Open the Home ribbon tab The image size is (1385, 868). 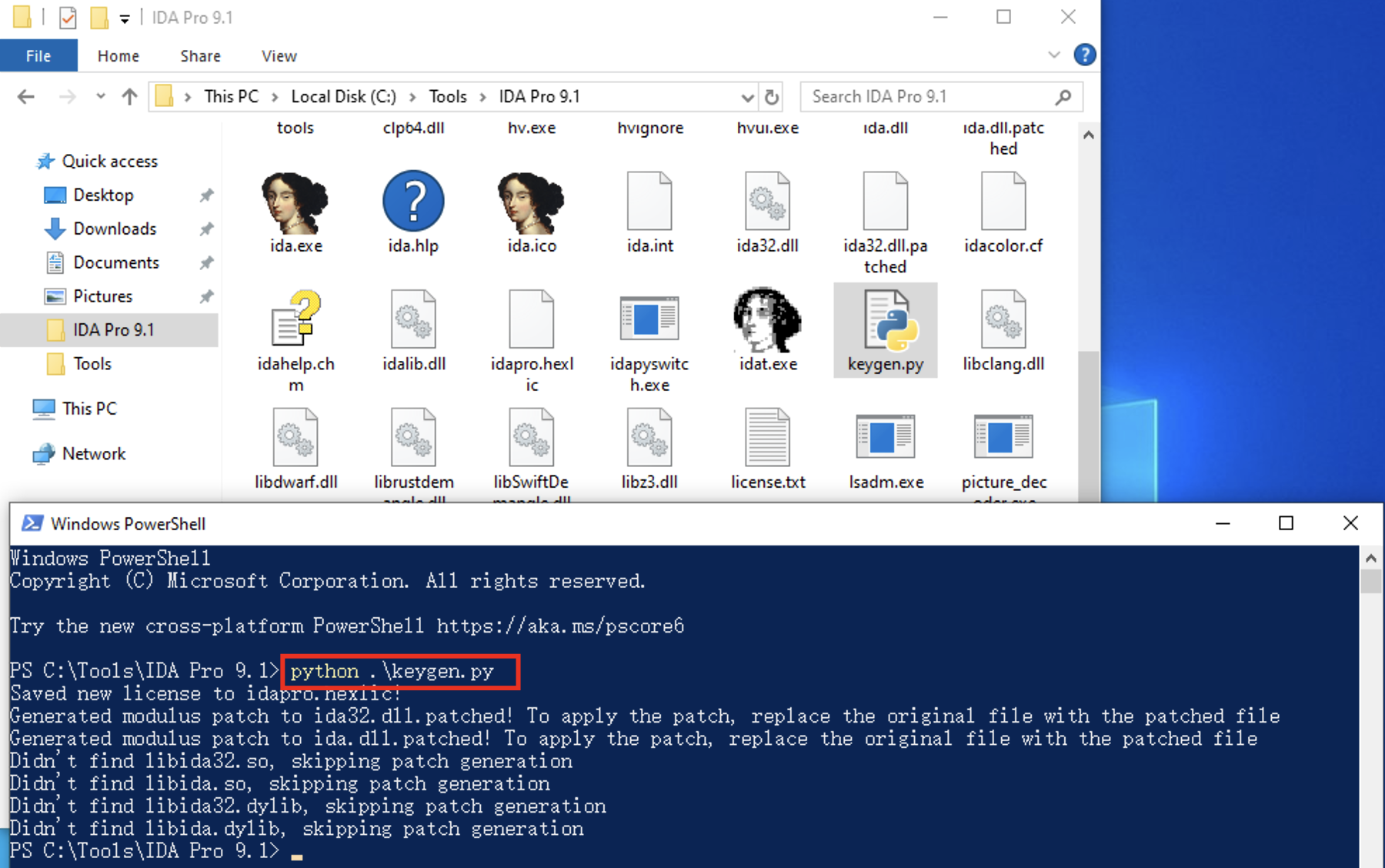point(118,55)
